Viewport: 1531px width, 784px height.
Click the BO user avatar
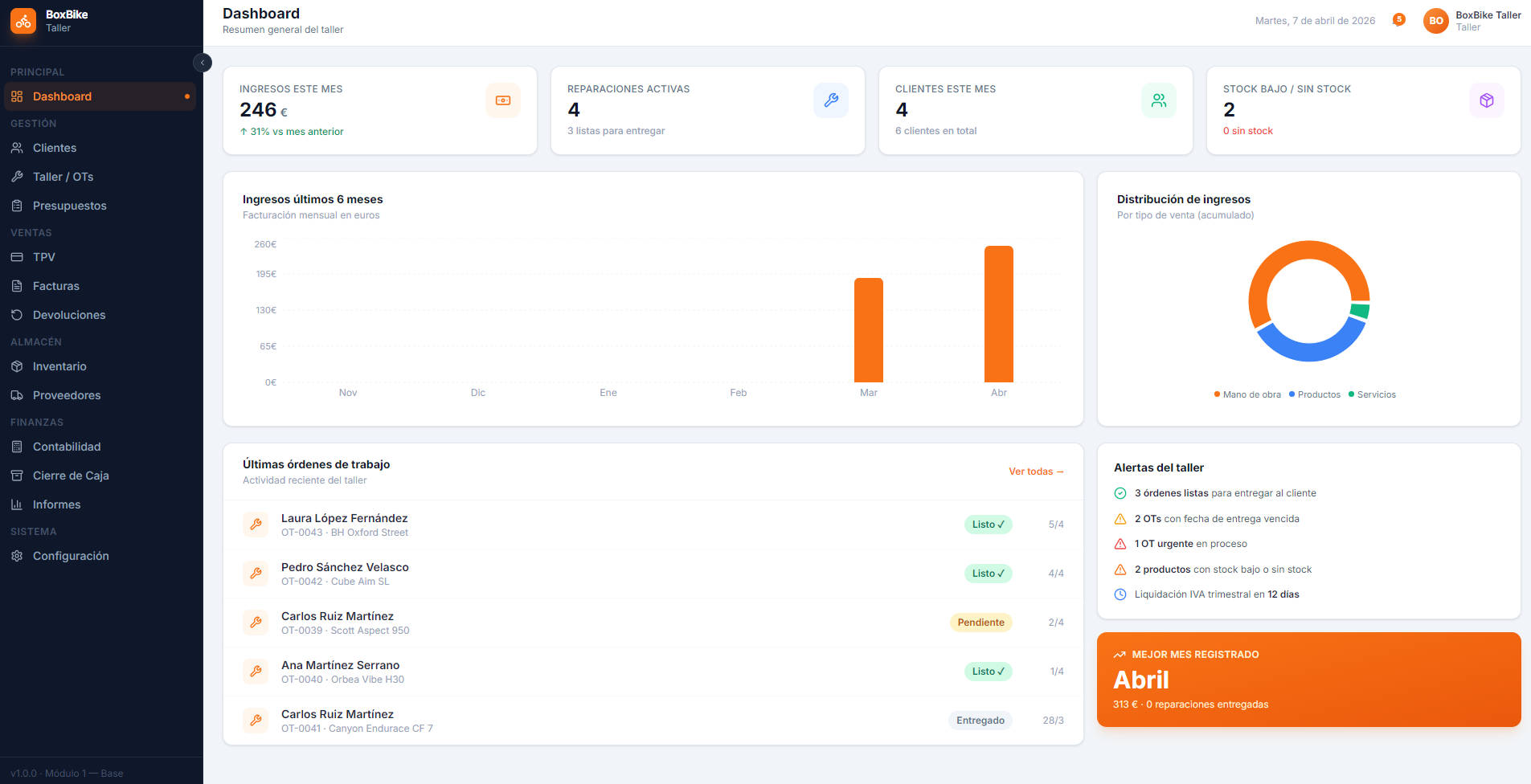click(1435, 21)
